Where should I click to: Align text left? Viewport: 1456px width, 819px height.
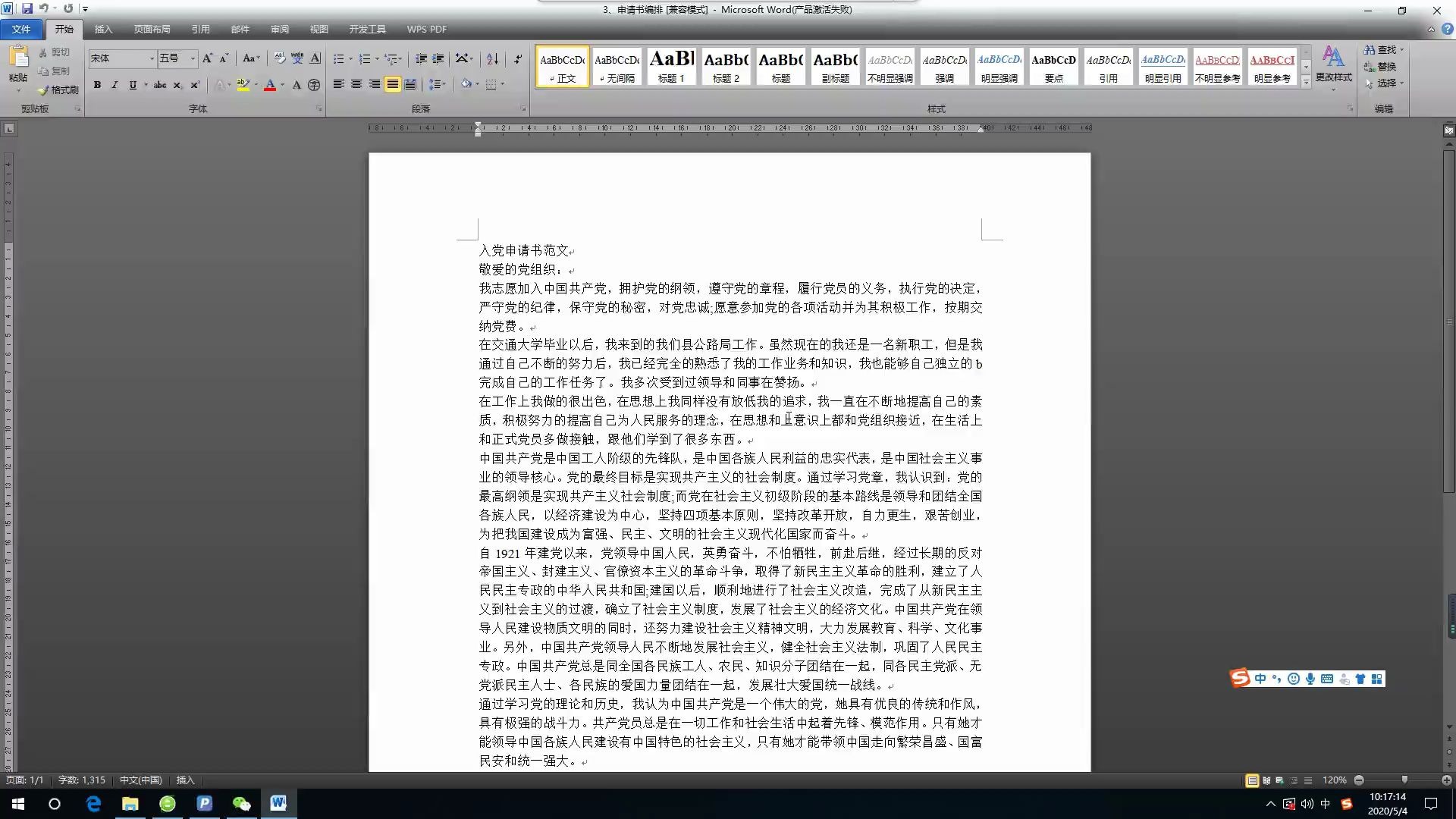tap(339, 84)
